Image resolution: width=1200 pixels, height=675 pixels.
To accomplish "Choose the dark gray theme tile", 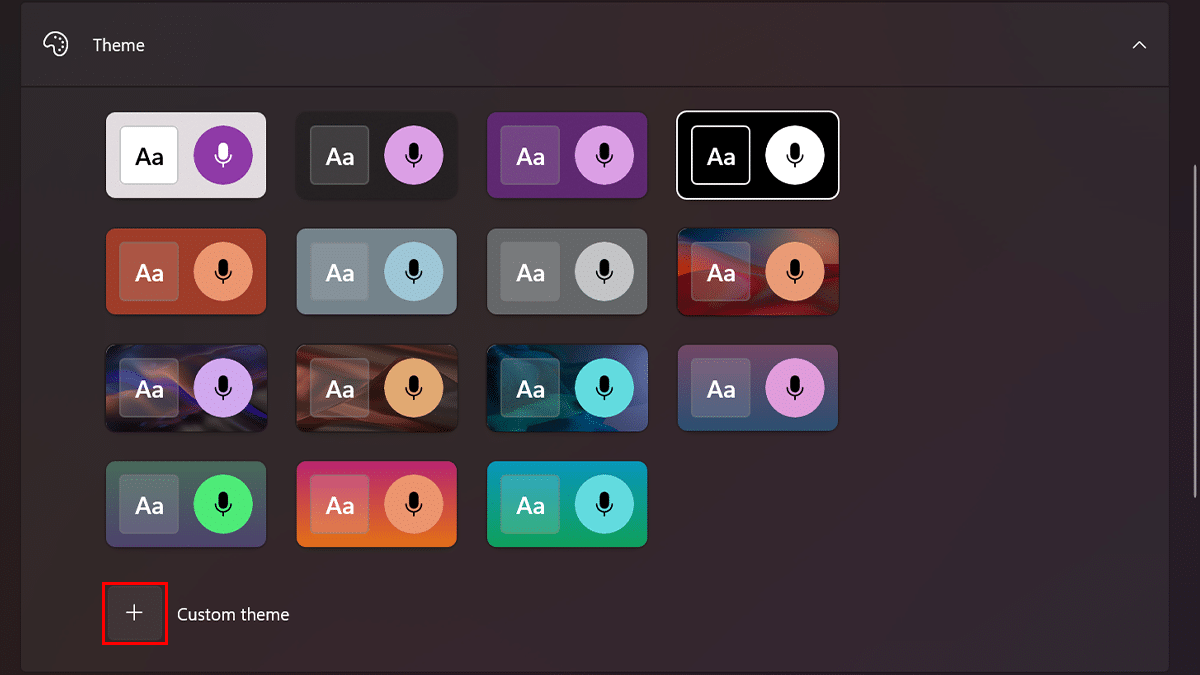I will point(376,155).
